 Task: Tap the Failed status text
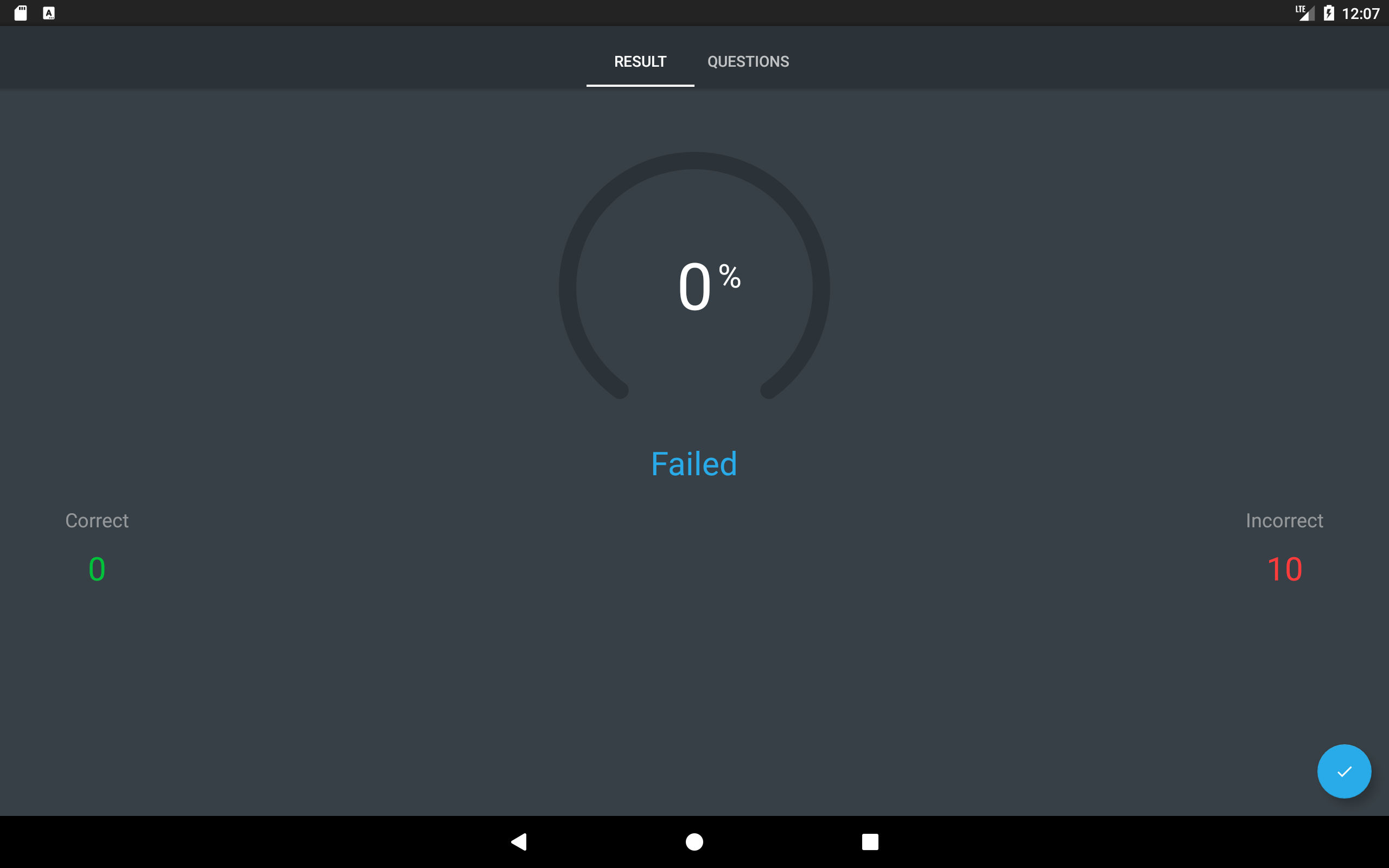(x=694, y=464)
